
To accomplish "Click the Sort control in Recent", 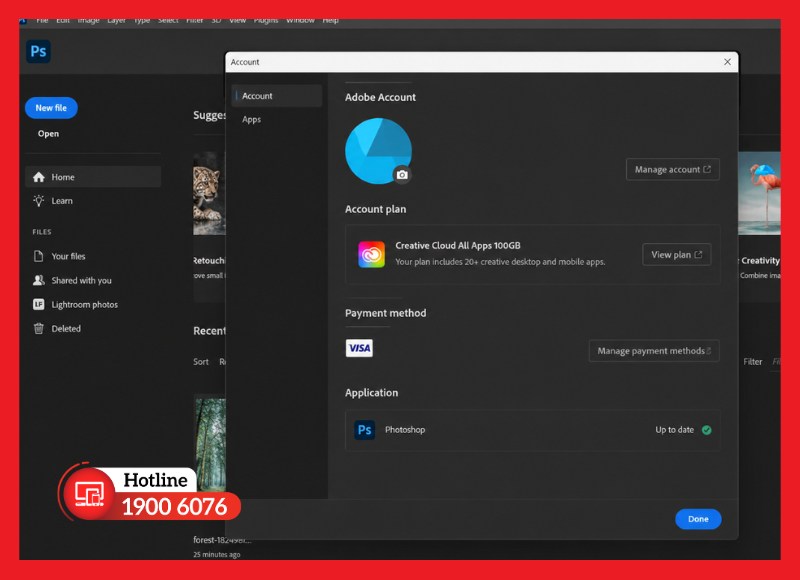I will [x=201, y=362].
